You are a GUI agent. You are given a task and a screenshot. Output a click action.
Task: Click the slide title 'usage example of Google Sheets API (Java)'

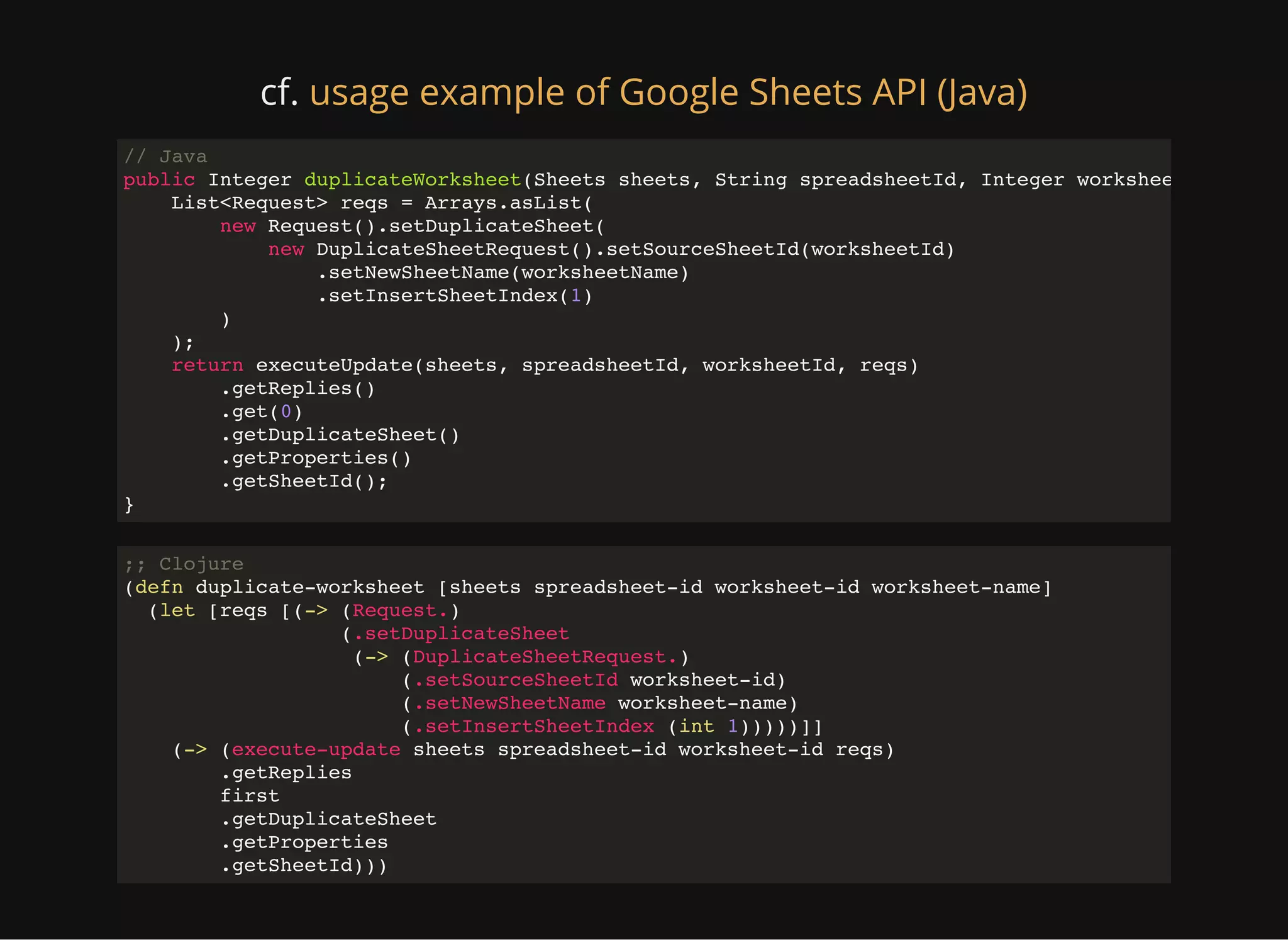(669, 92)
